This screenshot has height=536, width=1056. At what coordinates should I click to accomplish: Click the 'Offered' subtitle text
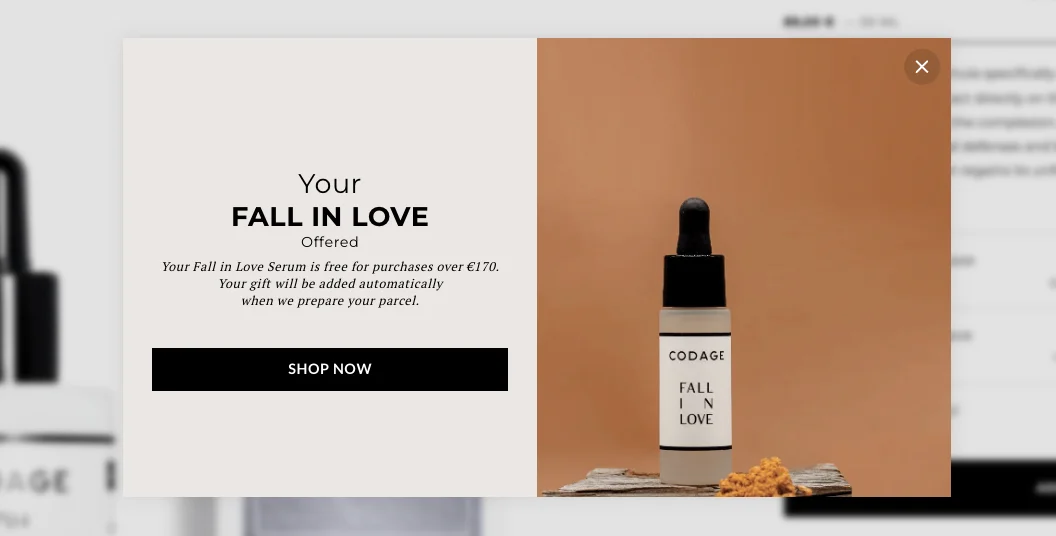click(329, 242)
